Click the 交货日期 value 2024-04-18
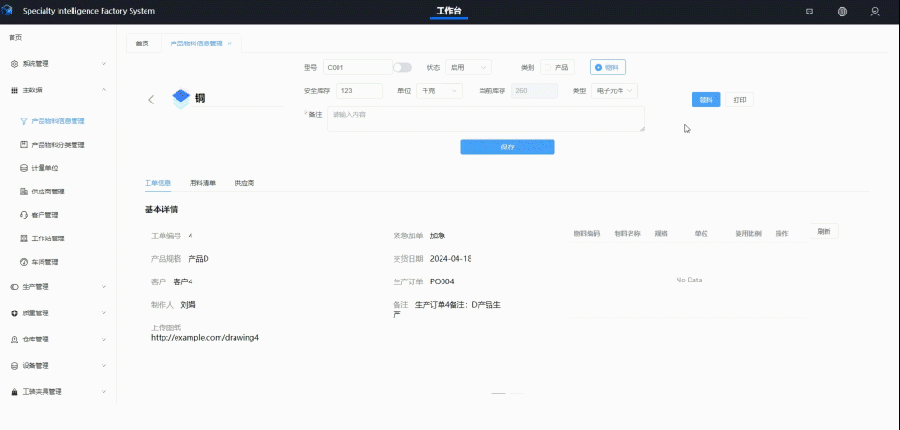 coord(451,259)
